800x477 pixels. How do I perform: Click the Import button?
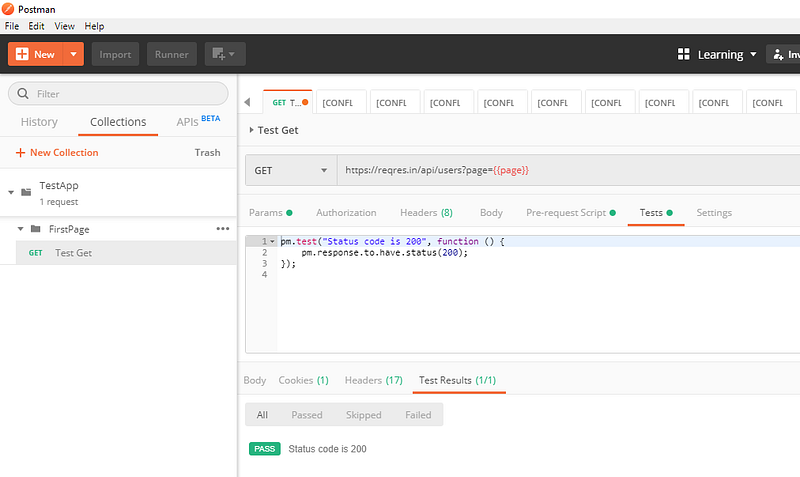115,54
